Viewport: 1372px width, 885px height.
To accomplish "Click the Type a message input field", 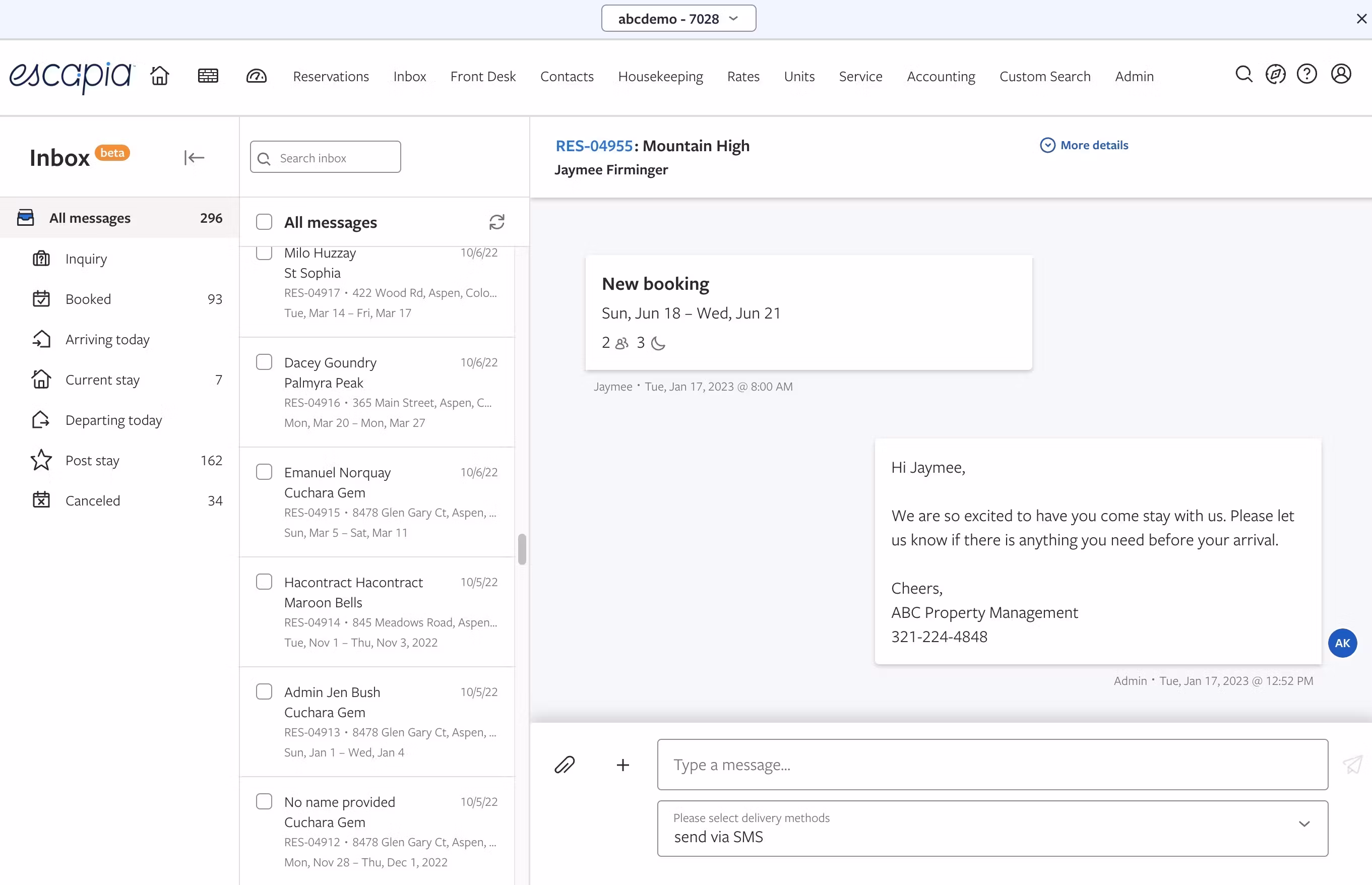I will point(992,765).
